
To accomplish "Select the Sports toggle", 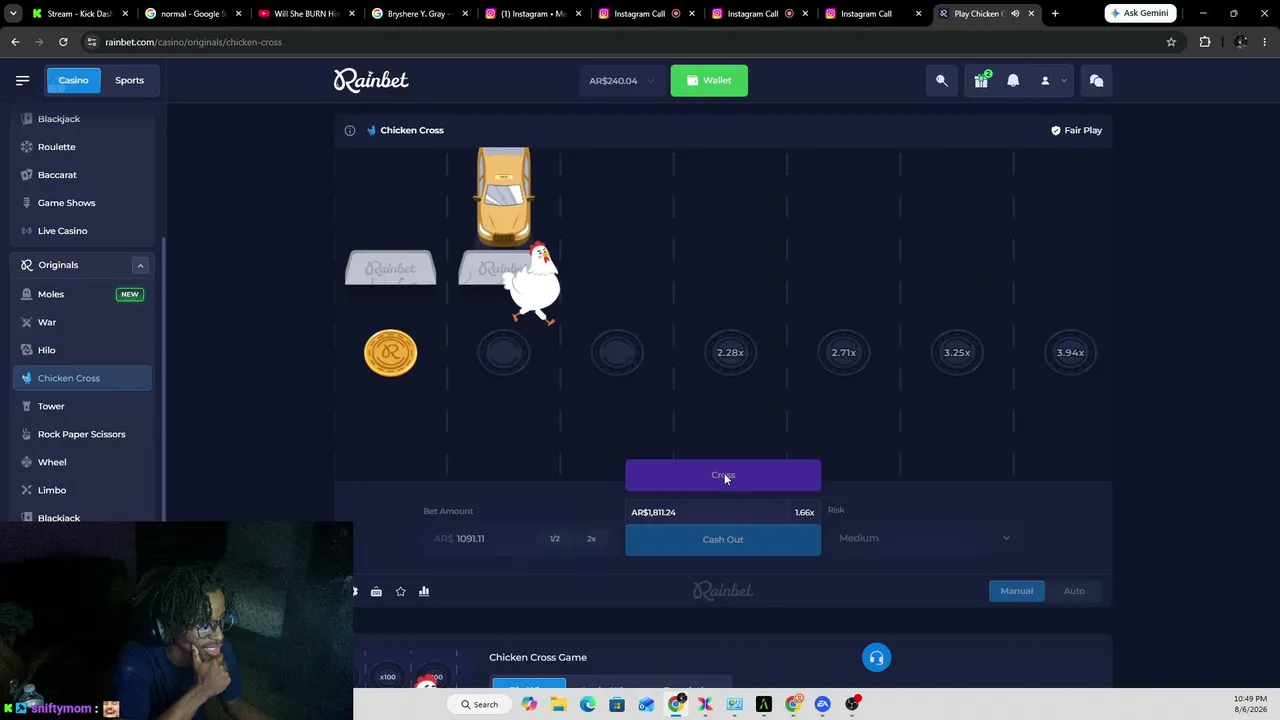I will (129, 80).
